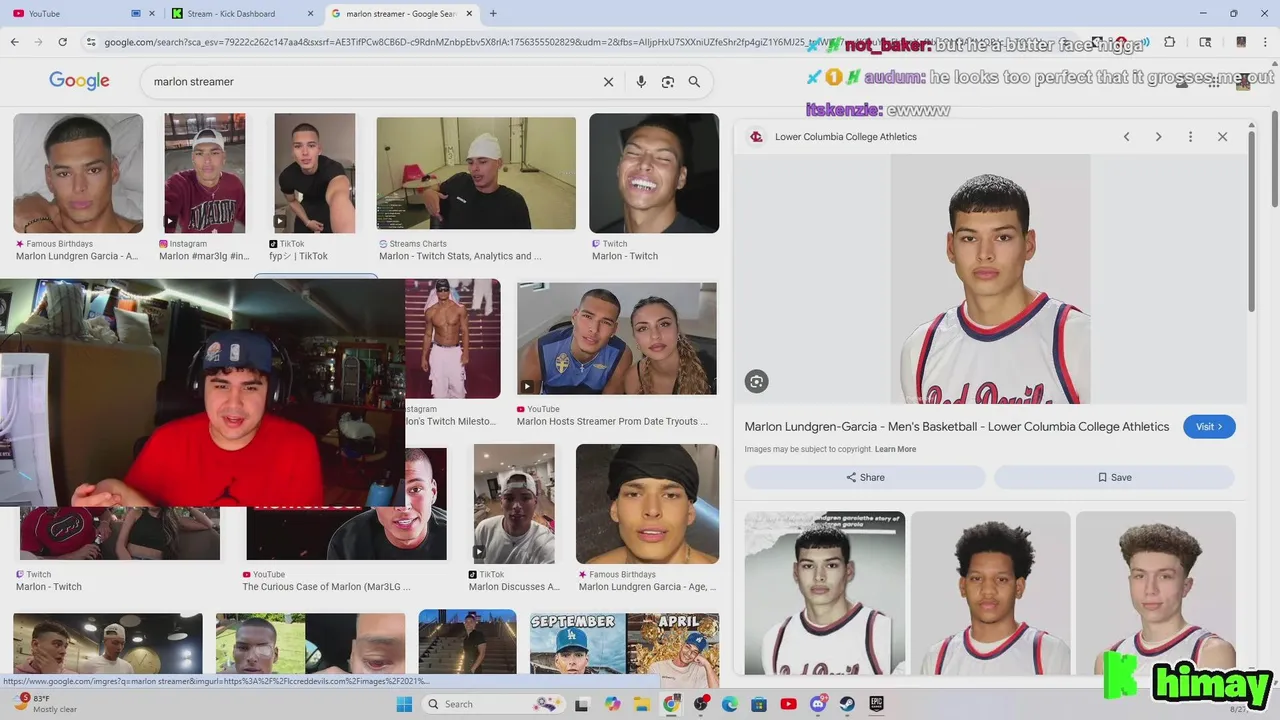The width and height of the screenshot is (1280, 720).
Task: Open main basketball portrait in preview panel
Action: pyautogui.click(x=990, y=279)
